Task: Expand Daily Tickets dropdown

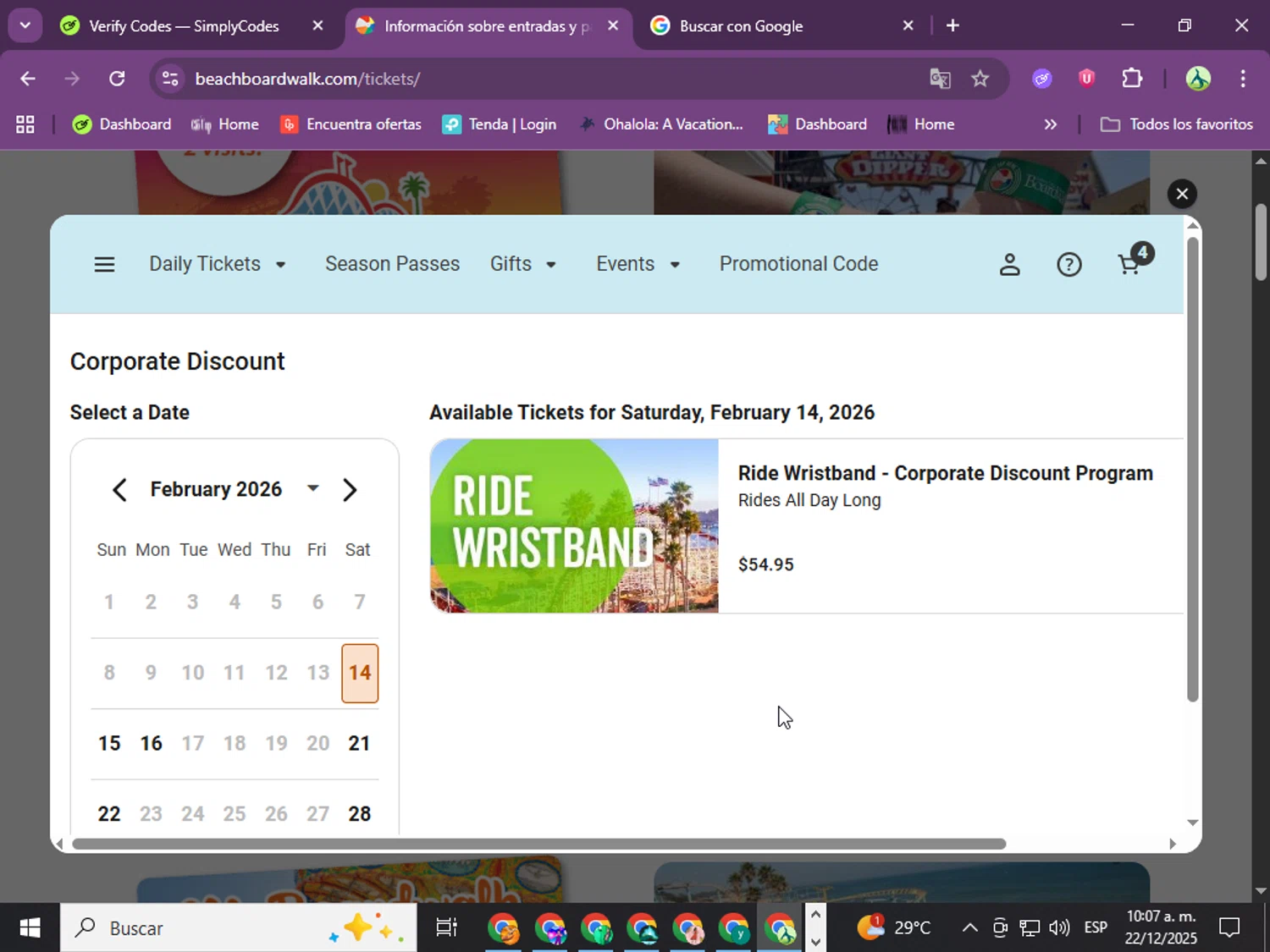Action: click(x=218, y=264)
